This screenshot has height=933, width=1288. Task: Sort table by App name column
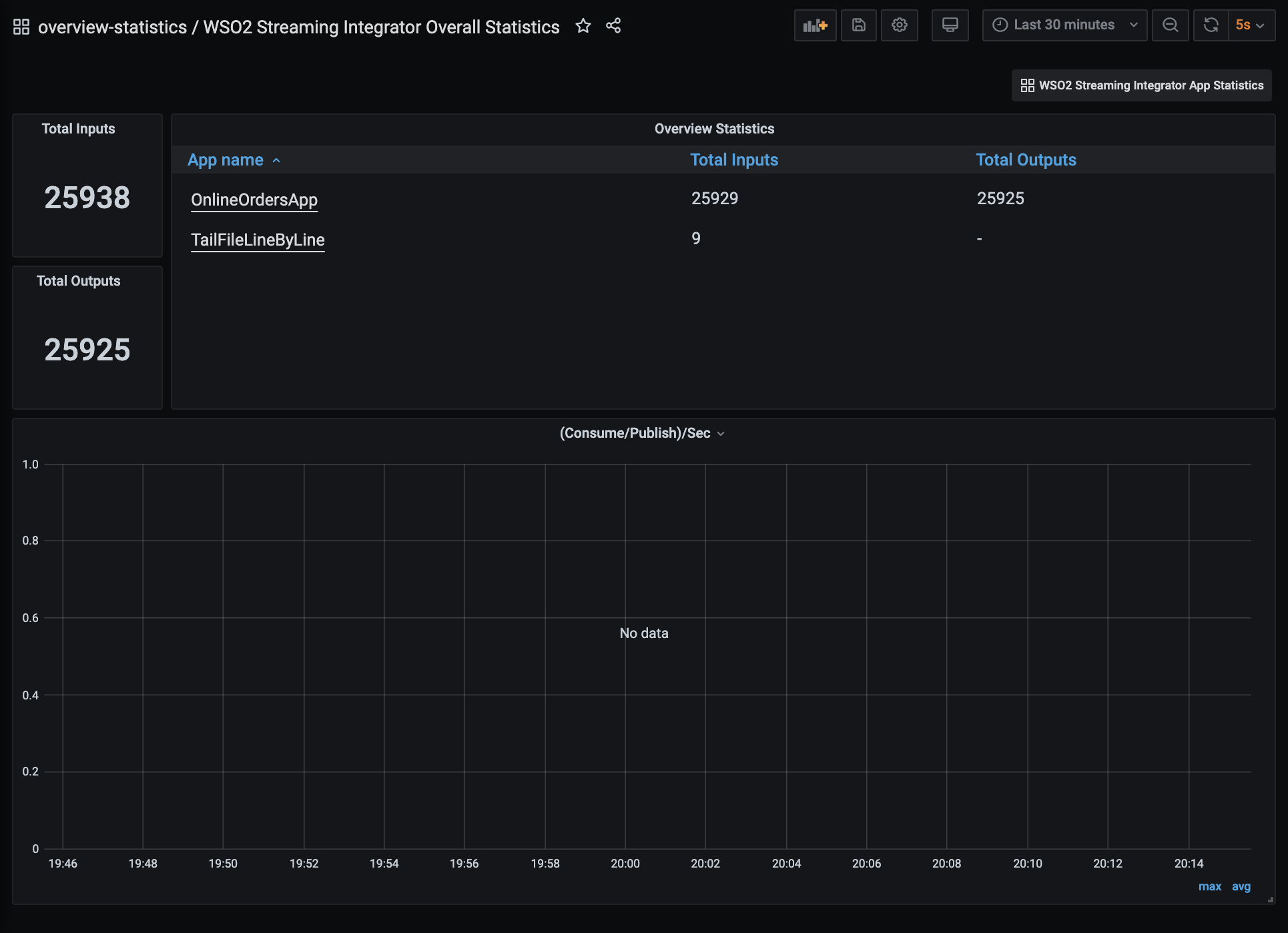click(x=234, y=160)
